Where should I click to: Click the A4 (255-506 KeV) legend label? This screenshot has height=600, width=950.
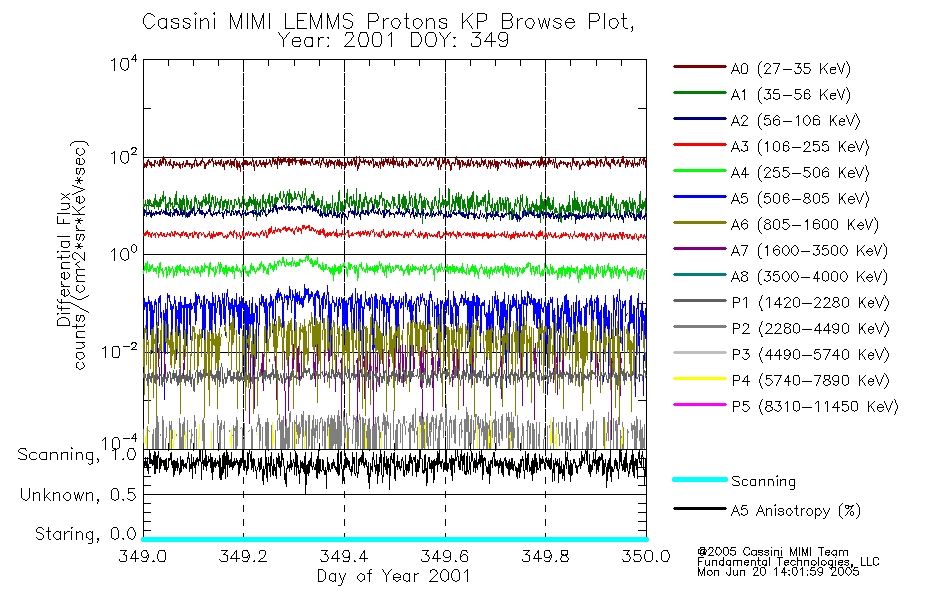[x=800, y=173]
